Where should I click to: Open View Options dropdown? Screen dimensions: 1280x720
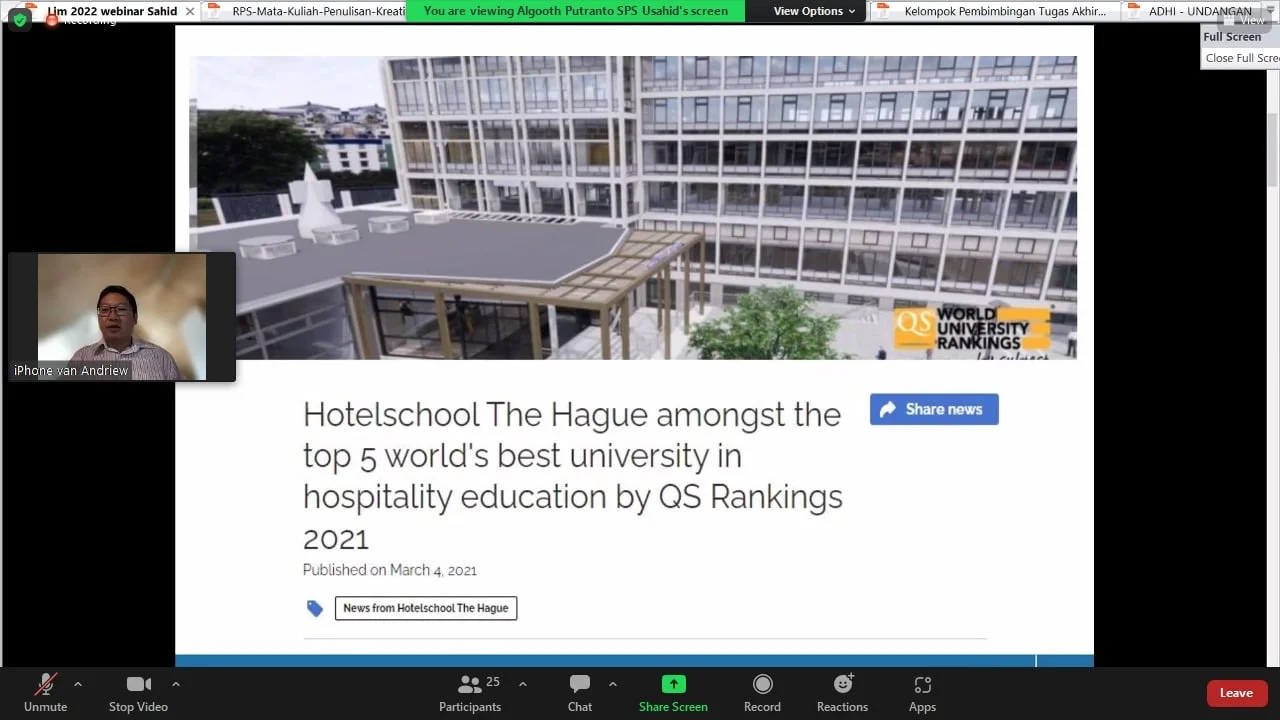[815, 11]
